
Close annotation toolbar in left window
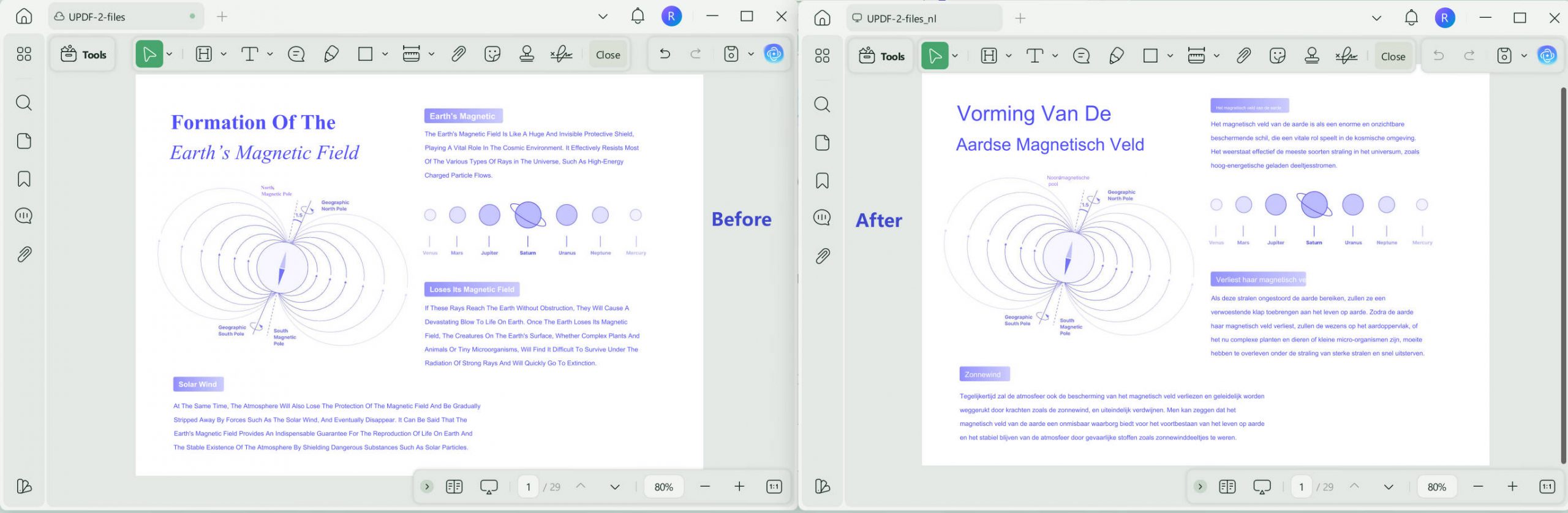pyautogui.click(x=608, y=55)
